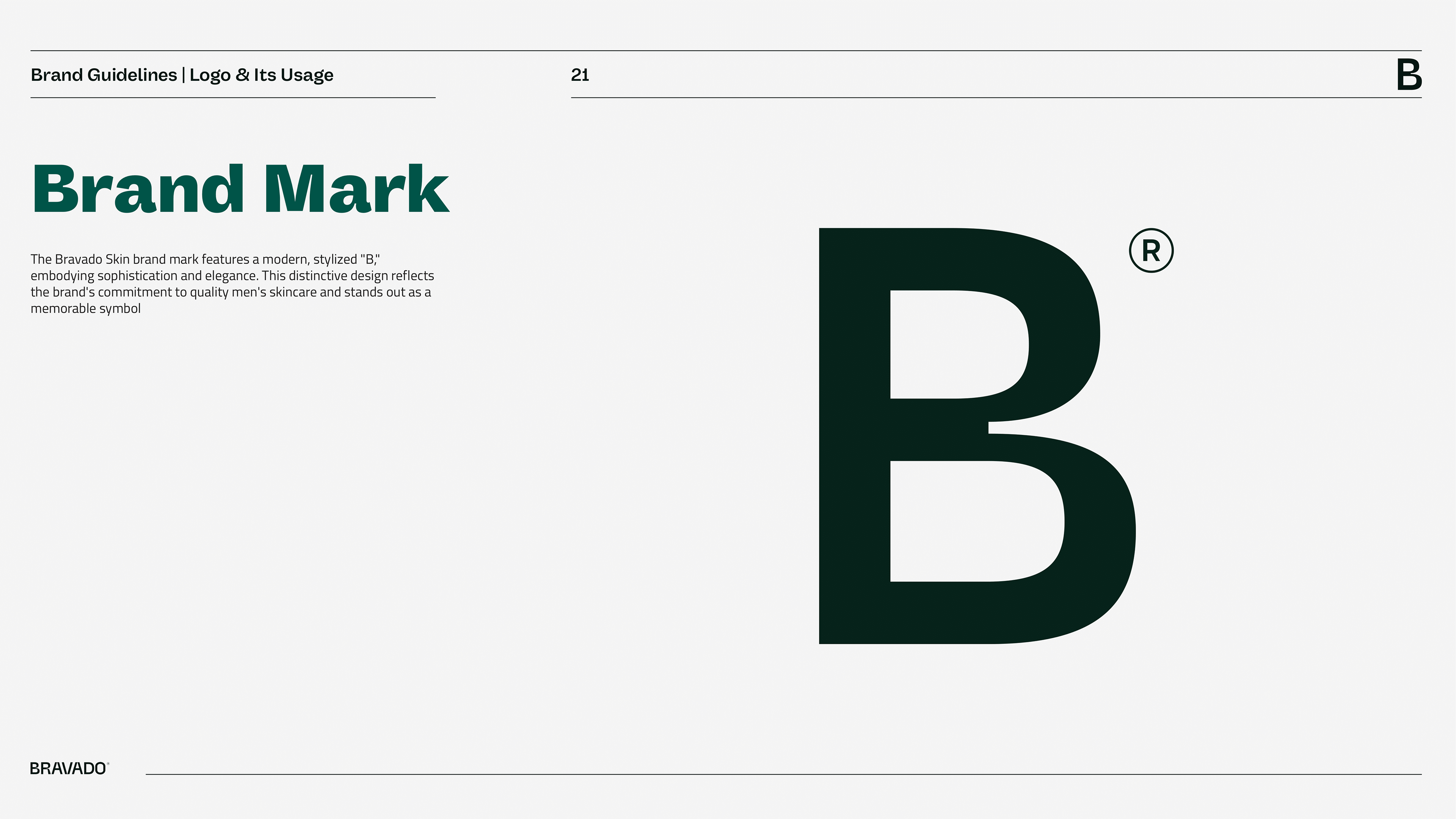Screen dimensions: 1456x819
Task: Click the quoted "B," in the paragraph
Action: (370, 259)
